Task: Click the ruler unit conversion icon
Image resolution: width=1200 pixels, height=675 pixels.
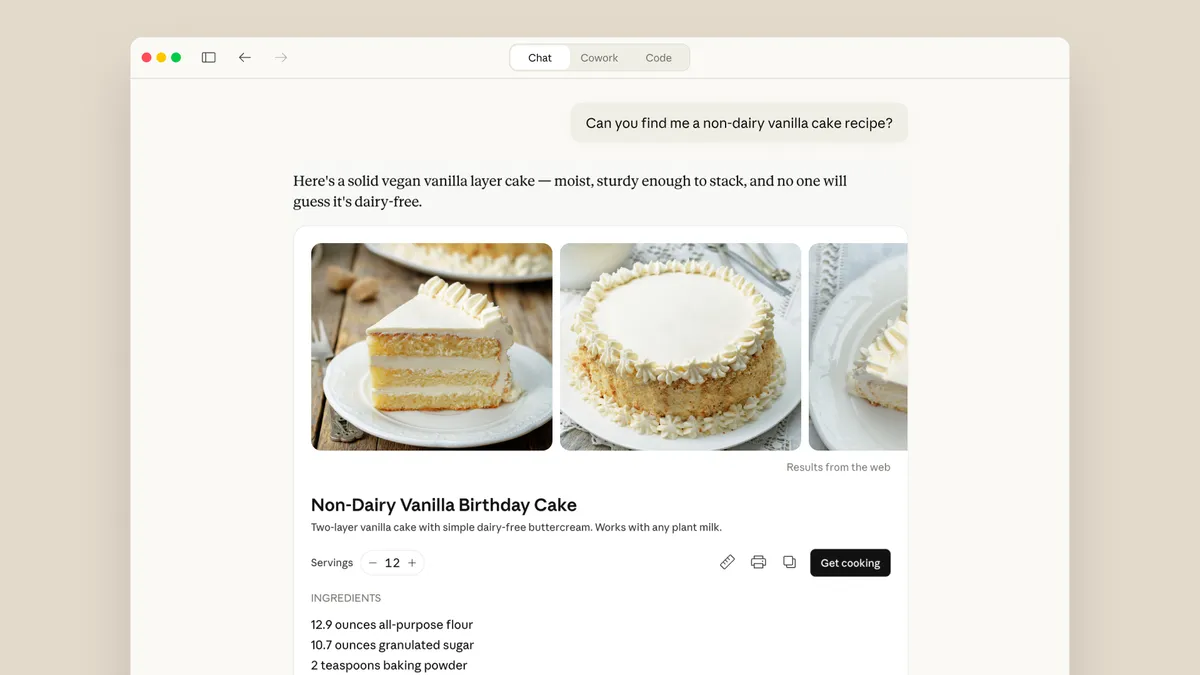Action: (x=727, y=563)
